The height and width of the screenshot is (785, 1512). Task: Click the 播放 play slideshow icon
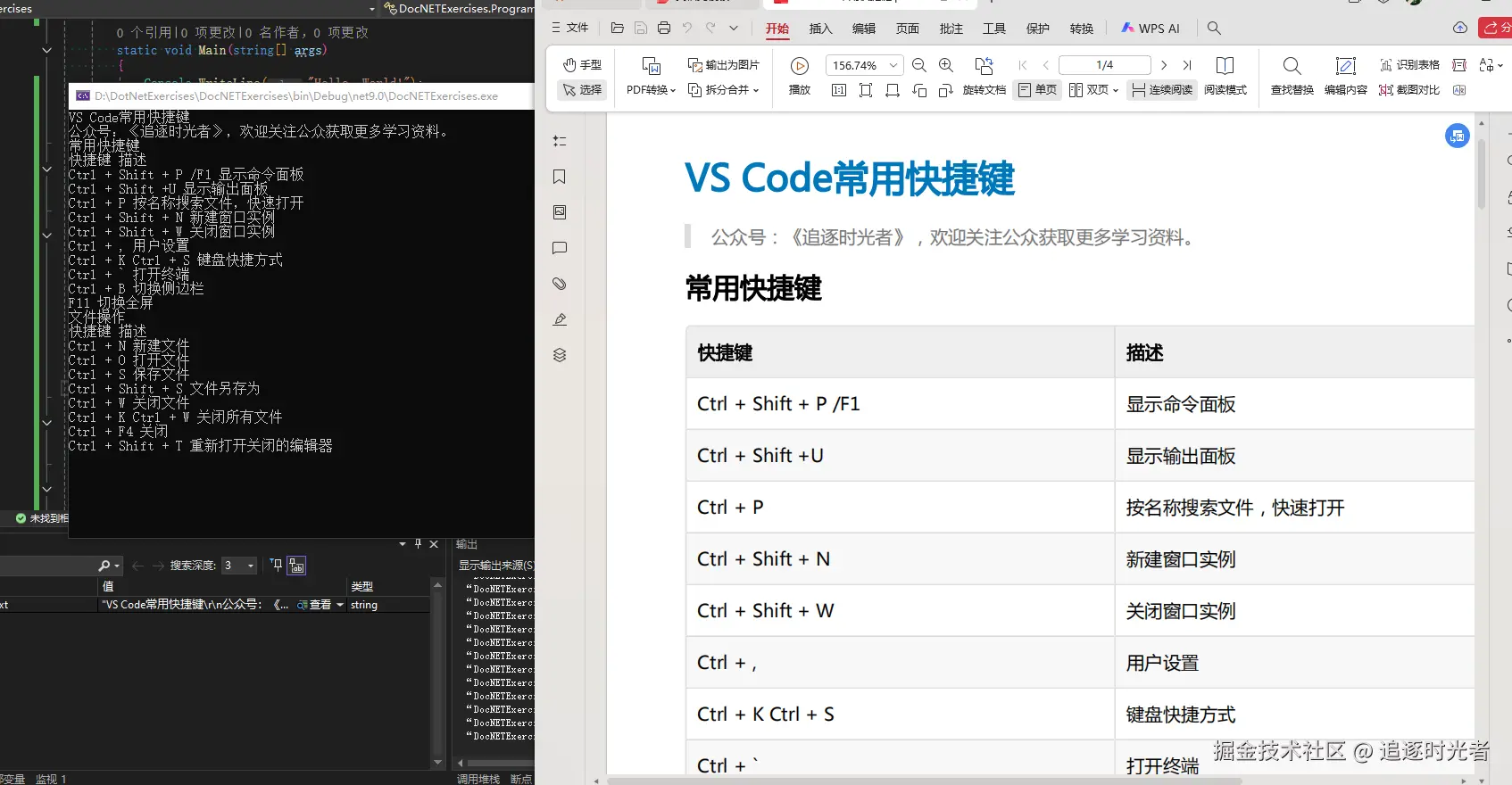point(800,66)
